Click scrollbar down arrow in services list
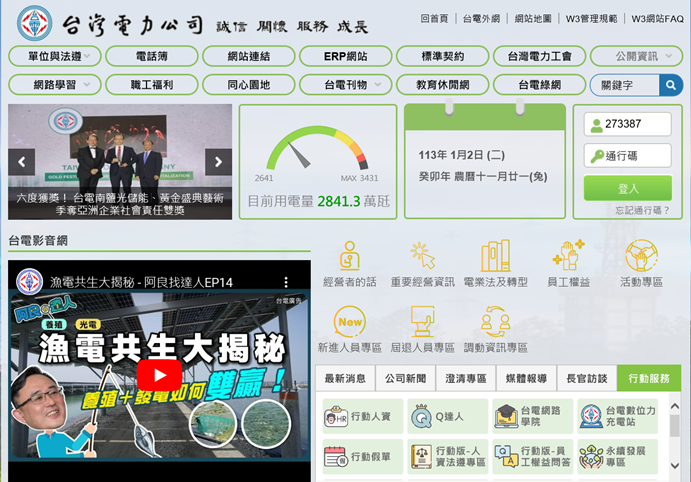Viewport: 691px width, 482px height. click(674, 465)
